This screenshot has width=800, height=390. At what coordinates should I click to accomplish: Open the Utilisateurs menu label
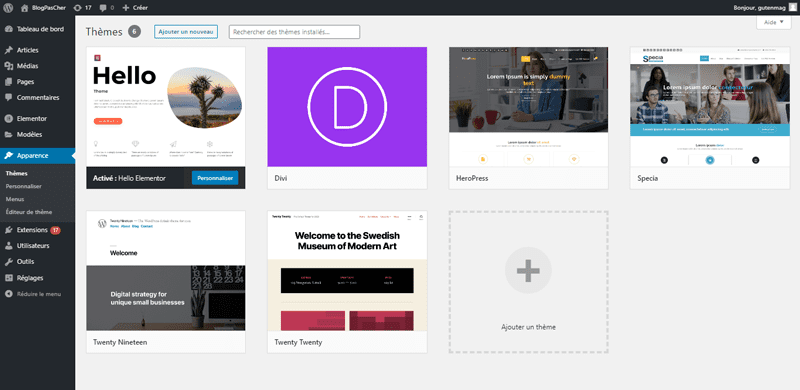point(33,246)
